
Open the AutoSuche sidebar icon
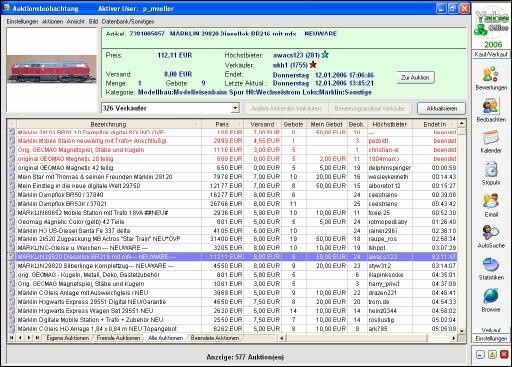(491, 233)
